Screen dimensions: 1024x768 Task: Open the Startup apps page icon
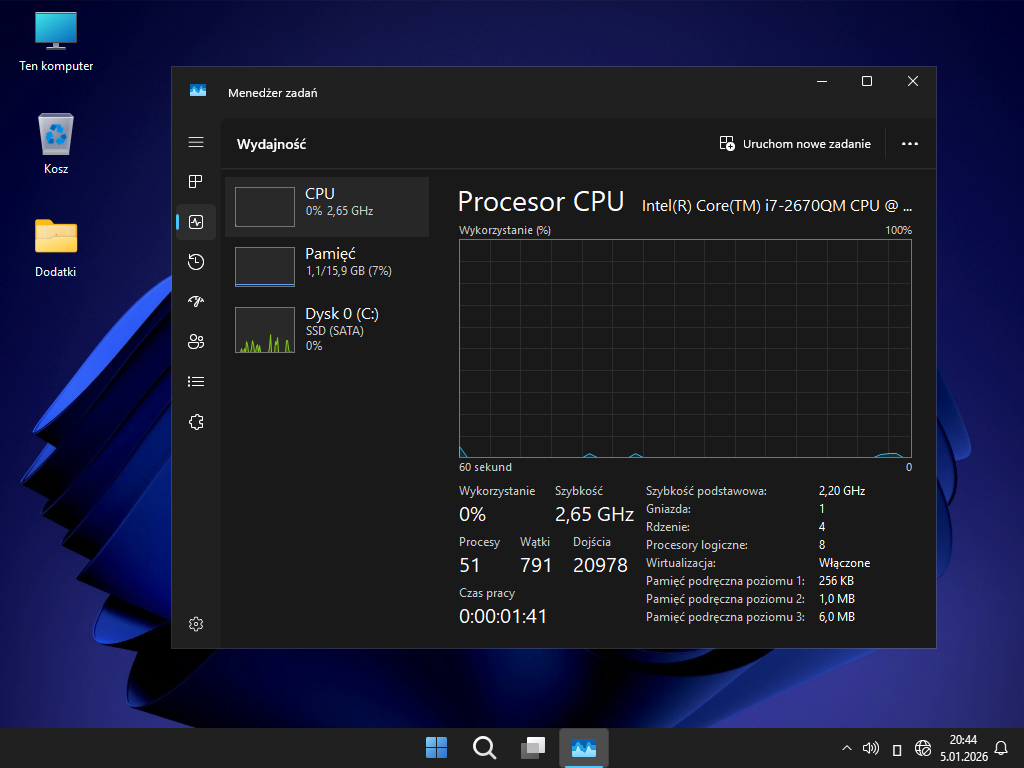[x=196, y=302]
